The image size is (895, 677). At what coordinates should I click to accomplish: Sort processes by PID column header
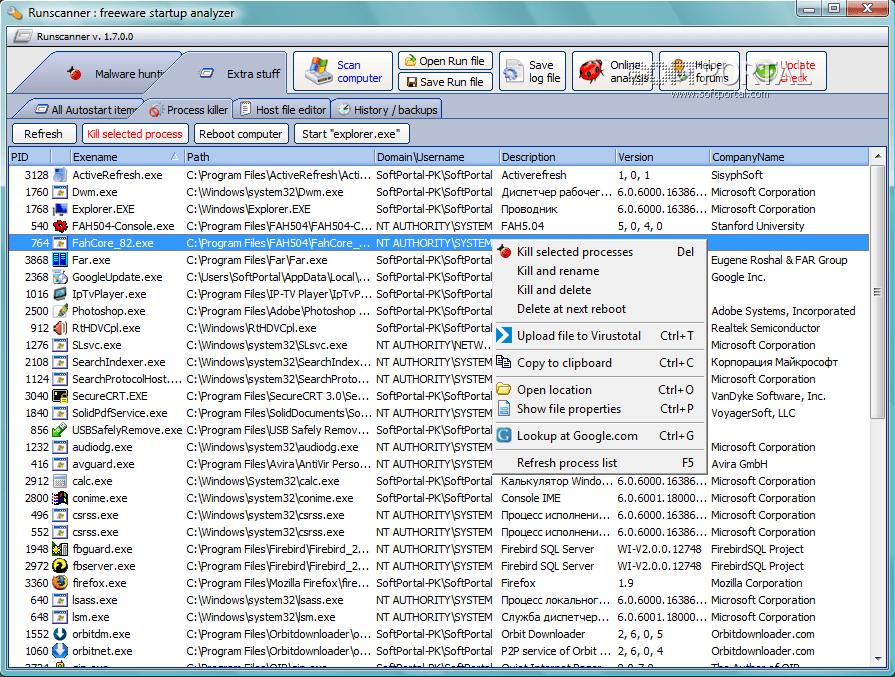pos(21,157)
